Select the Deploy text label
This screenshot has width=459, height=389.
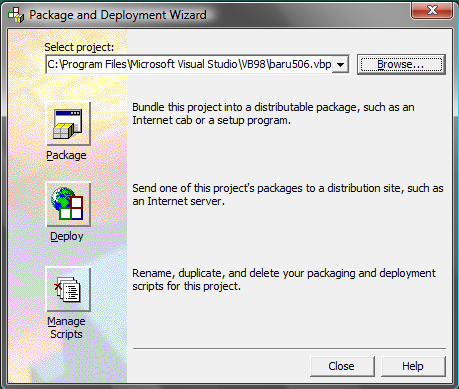click(x=67, y=236)
